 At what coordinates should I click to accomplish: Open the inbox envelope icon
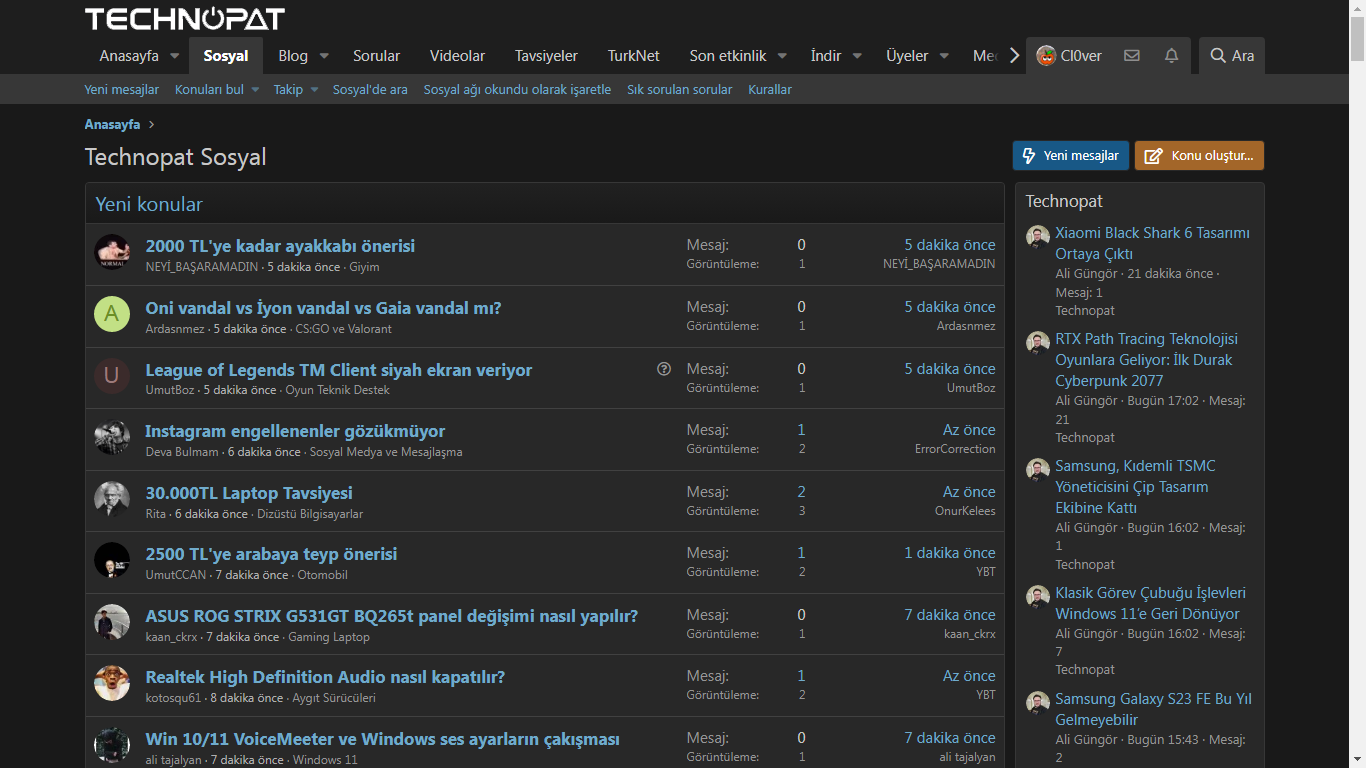pyautogui.click(x=1132, y=56)
